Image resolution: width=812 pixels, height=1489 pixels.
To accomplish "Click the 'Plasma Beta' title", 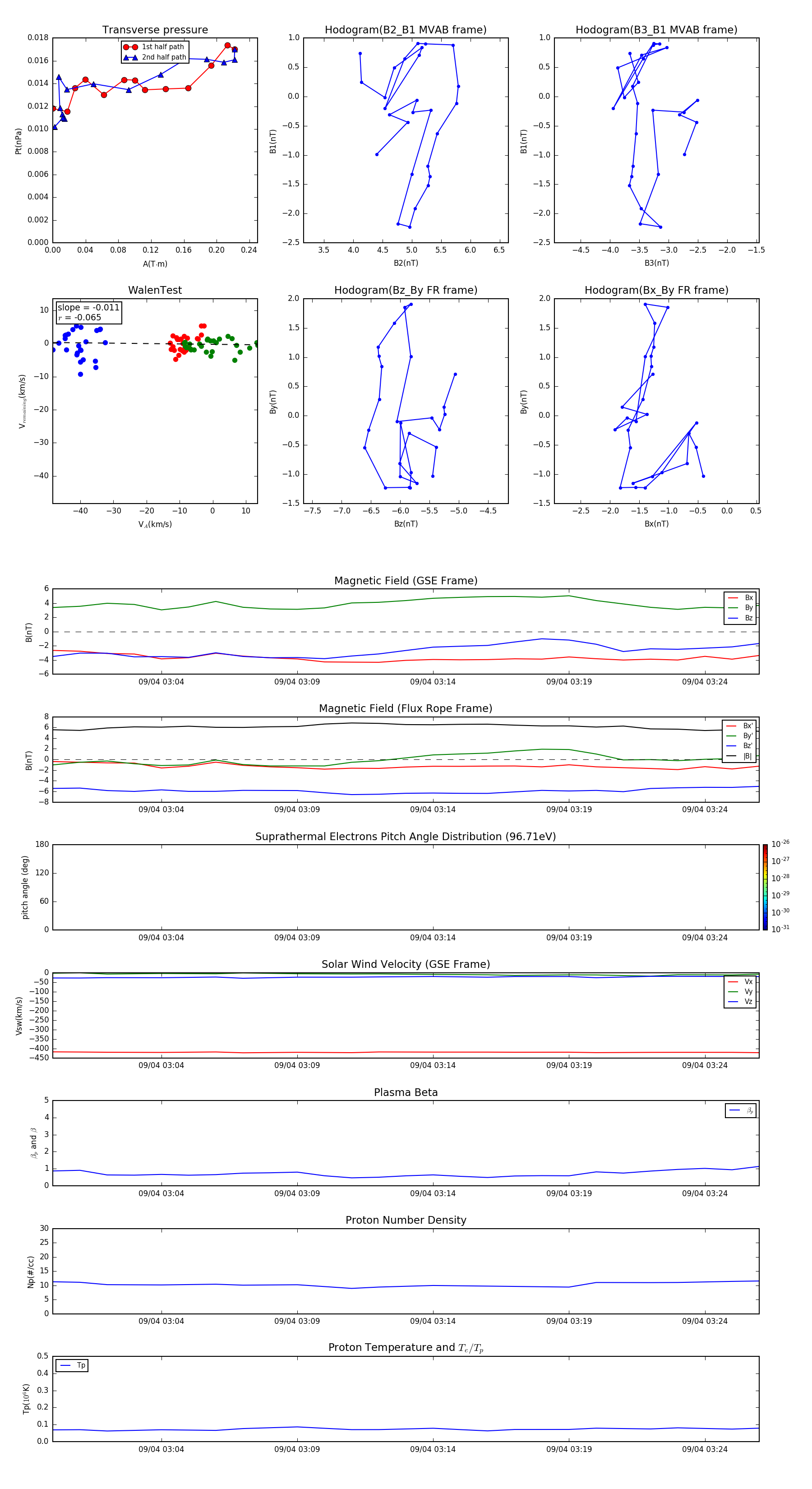I will pyautogui.click(x=406, y=1092).
